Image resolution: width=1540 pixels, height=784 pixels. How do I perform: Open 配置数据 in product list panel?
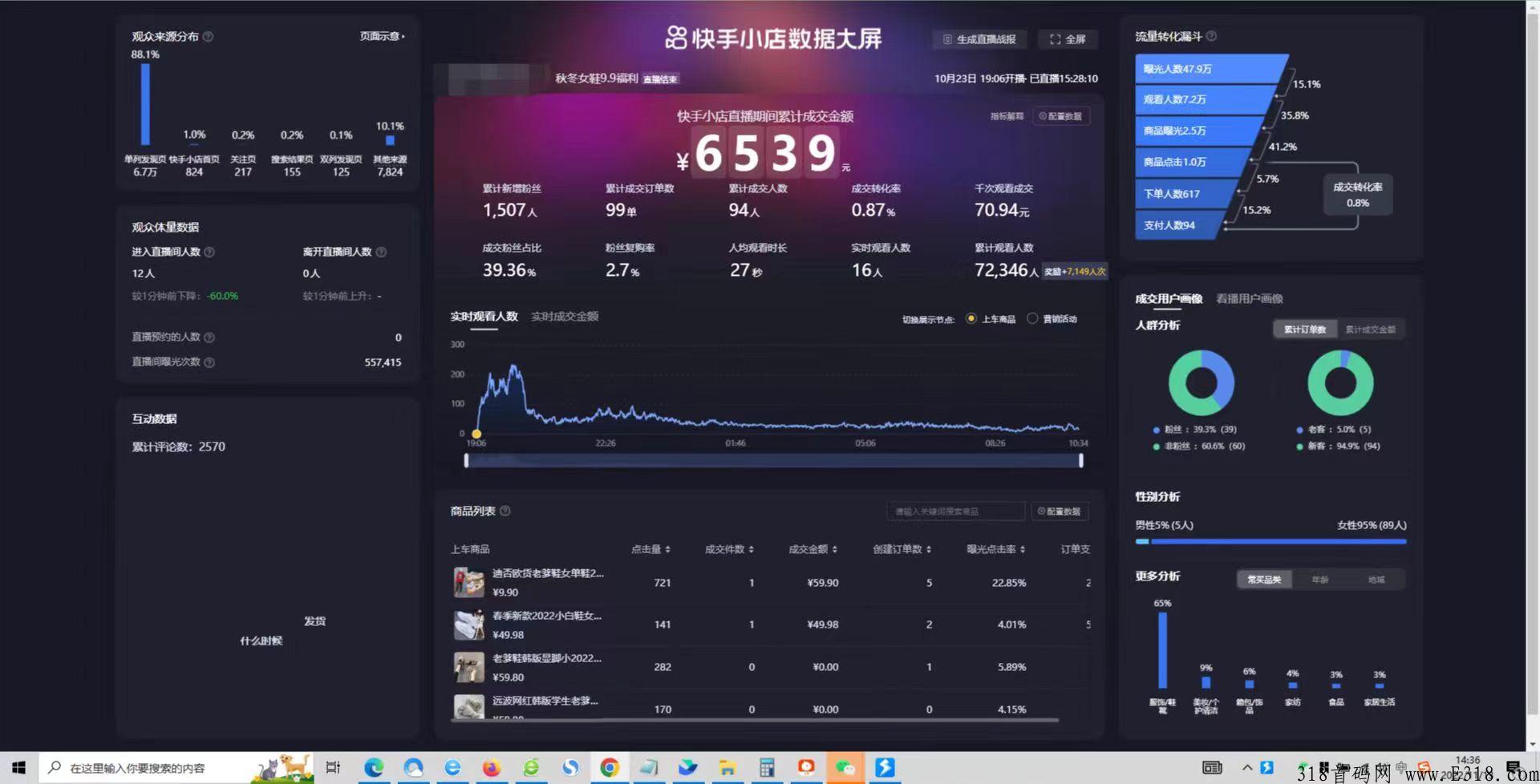[1059, 511]
